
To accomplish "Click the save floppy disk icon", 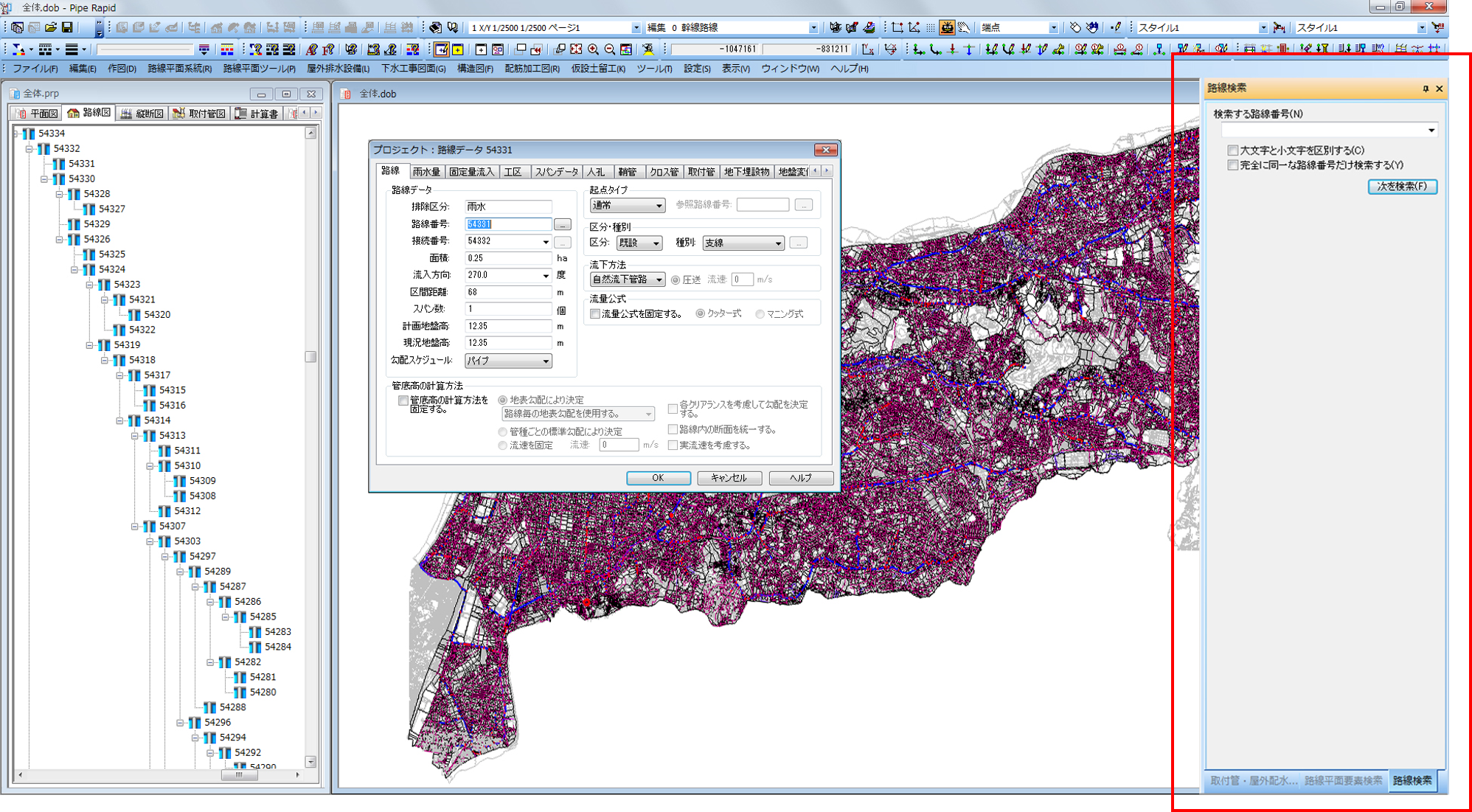I will [x=67, y=27].
